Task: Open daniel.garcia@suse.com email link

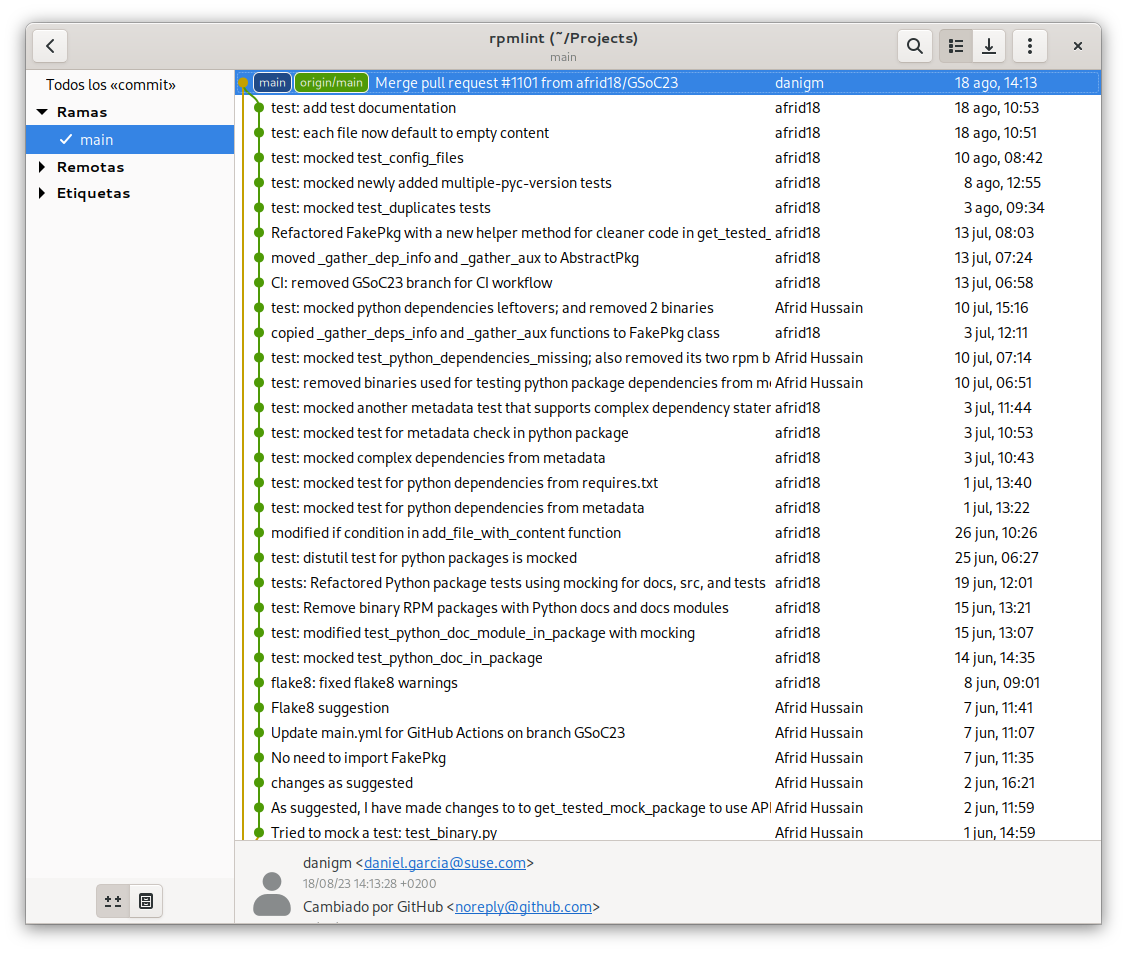Action: click(x=444, y=862)
